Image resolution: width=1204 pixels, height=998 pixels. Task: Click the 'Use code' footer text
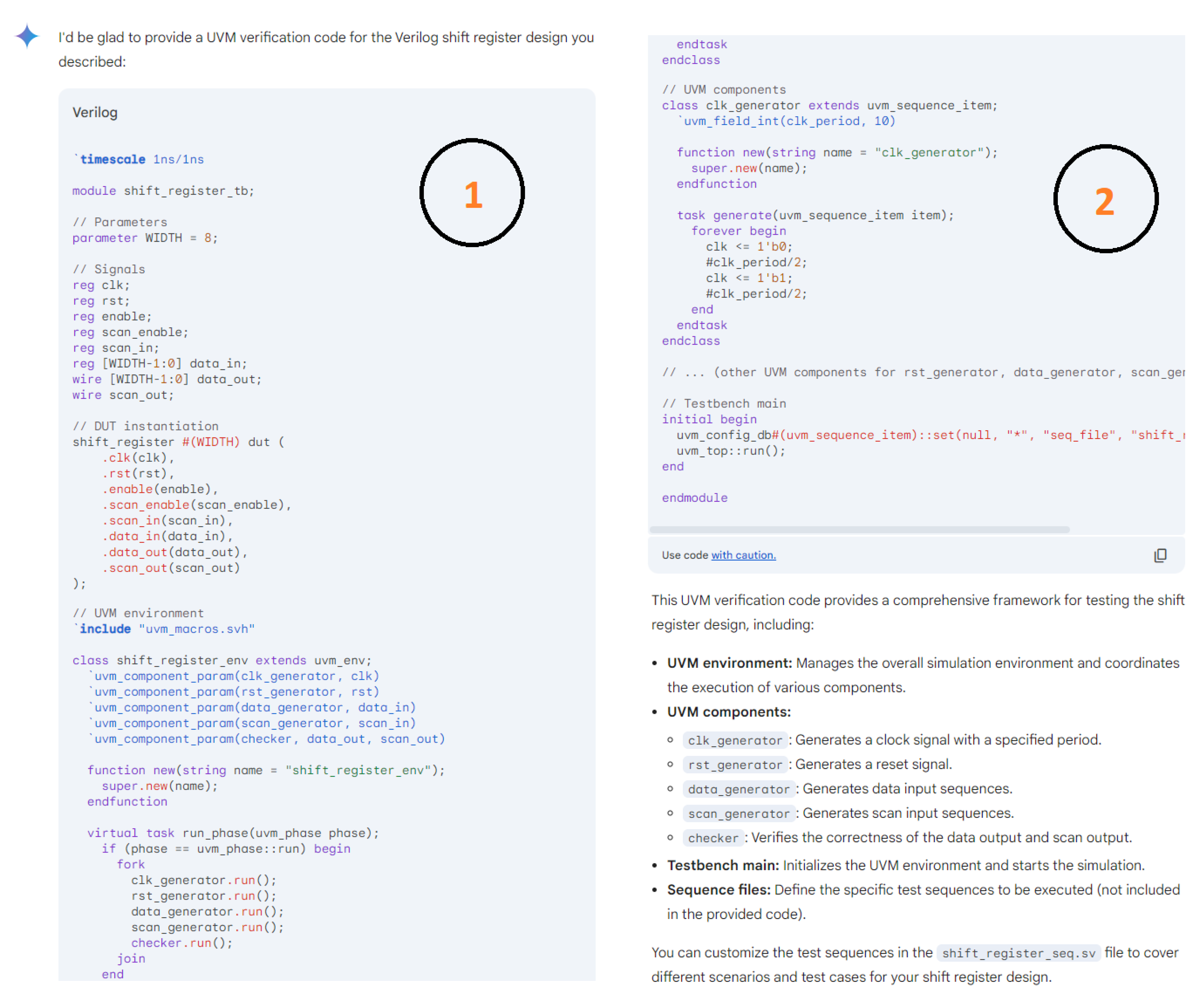(684, 555)
